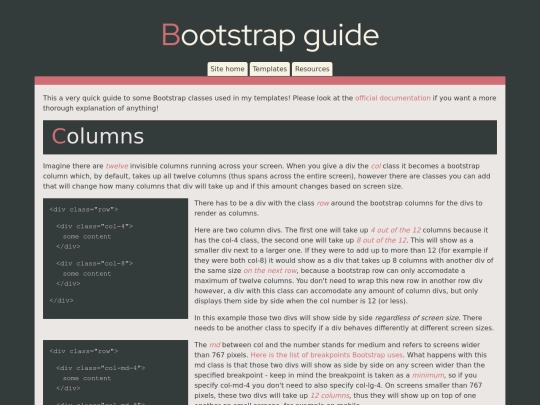Viewport: 540px width, 405px height.
Task: Click the second code block's div class row line
Action: click(x=84, y=351)
